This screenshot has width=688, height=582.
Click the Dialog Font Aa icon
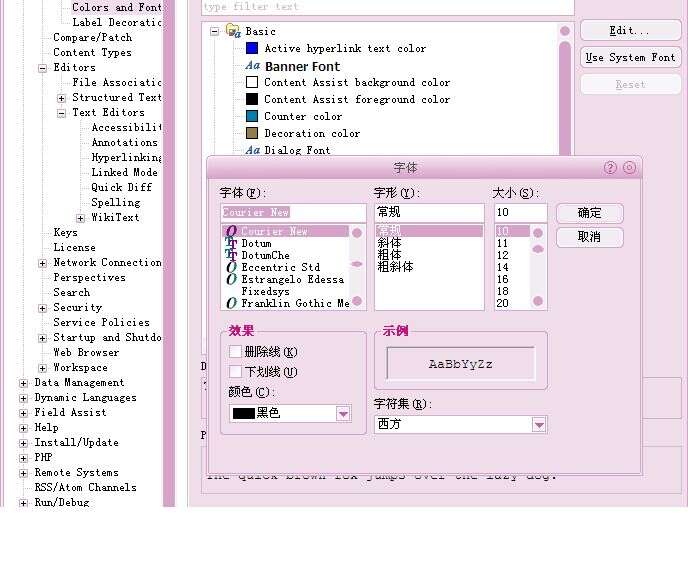point(253,150)
